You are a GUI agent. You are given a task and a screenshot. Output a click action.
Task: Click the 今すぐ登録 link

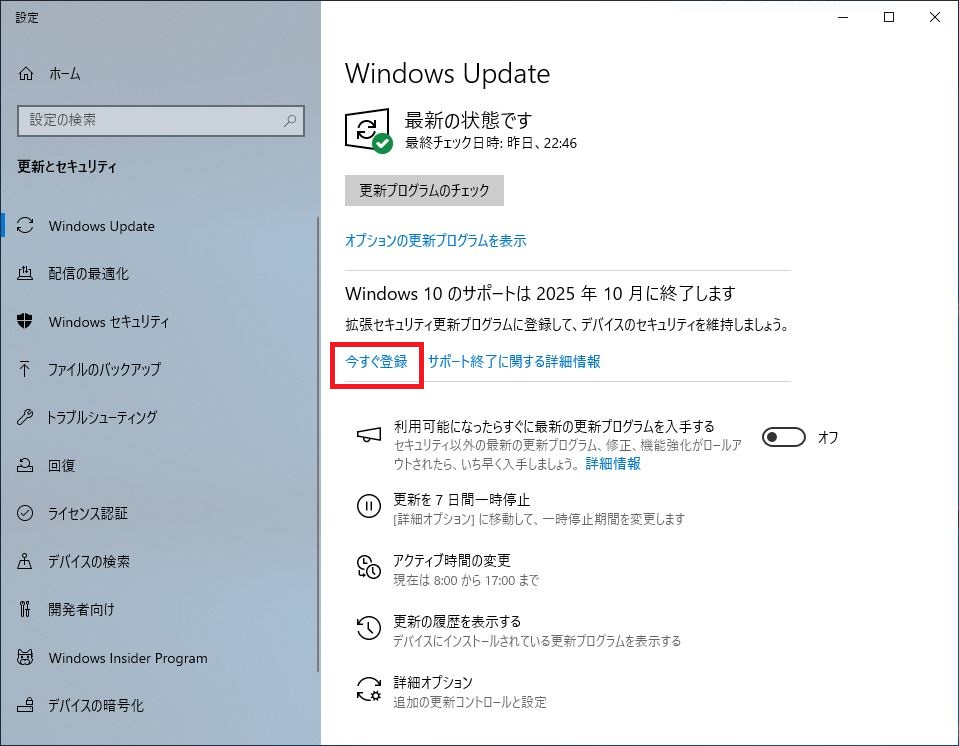click(377, 362)
